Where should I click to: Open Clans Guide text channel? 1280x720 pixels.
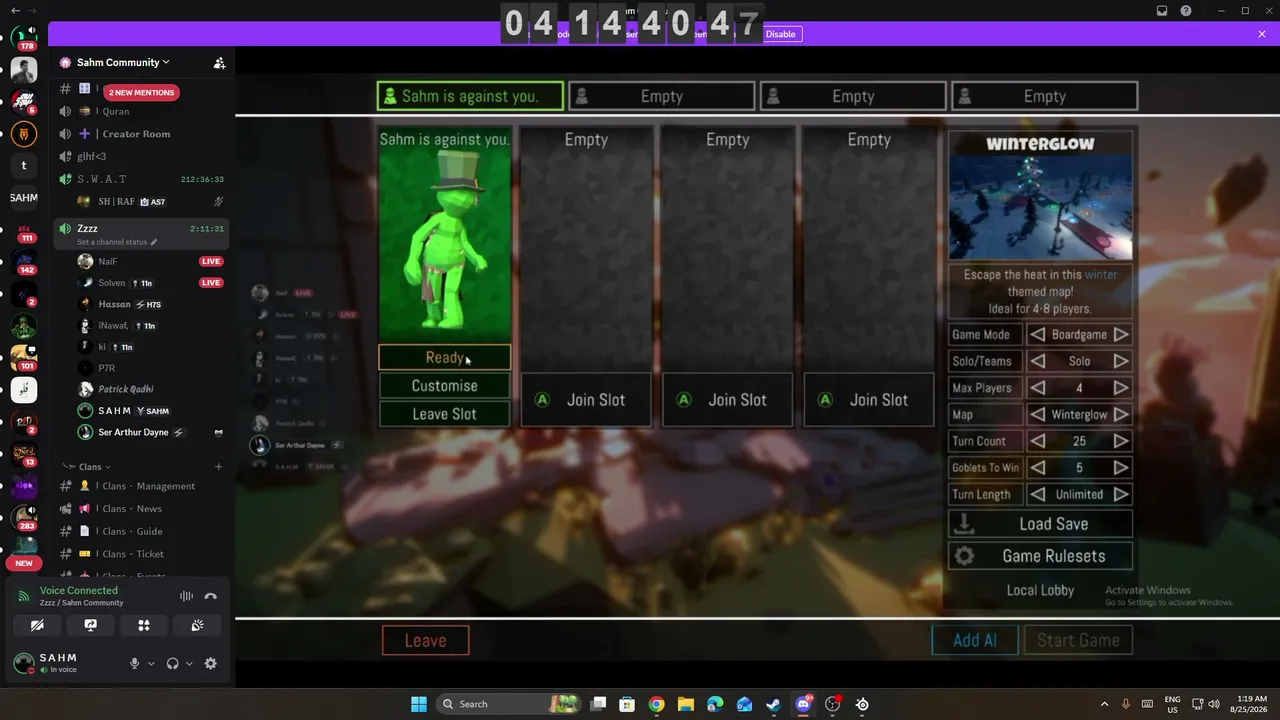point(142,531)
